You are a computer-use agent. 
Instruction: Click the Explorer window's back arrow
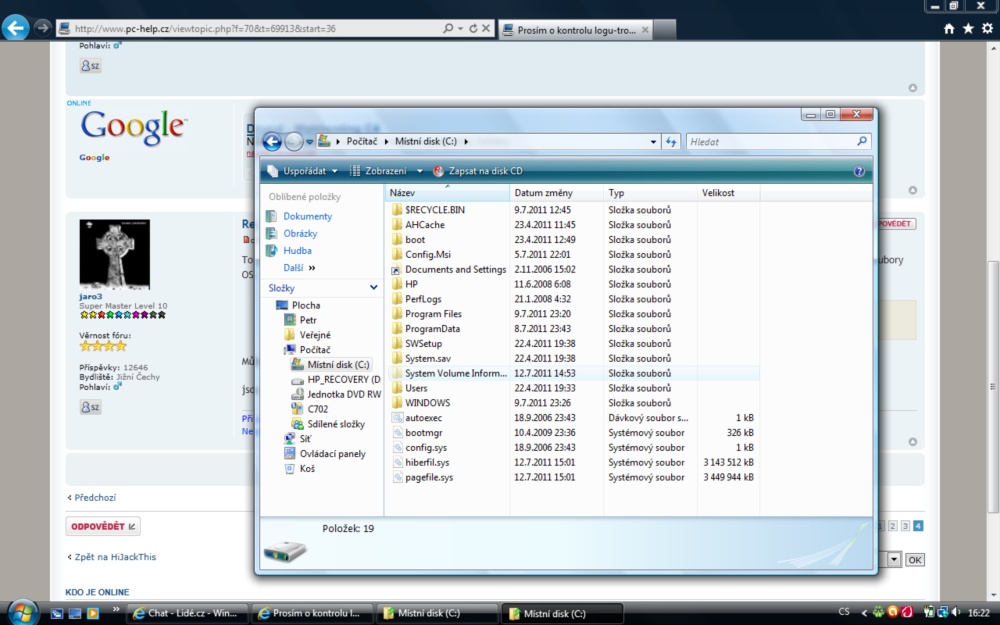point(272,142)
